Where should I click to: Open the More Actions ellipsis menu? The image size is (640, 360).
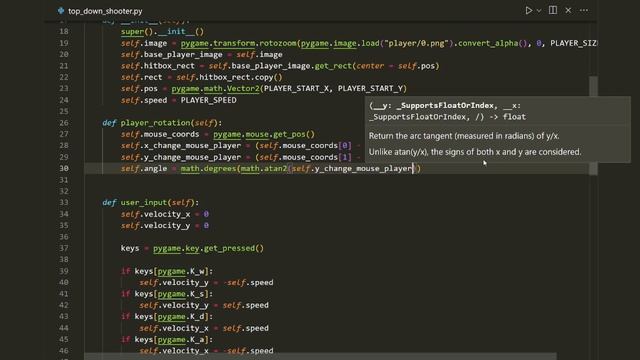(584, 10)
